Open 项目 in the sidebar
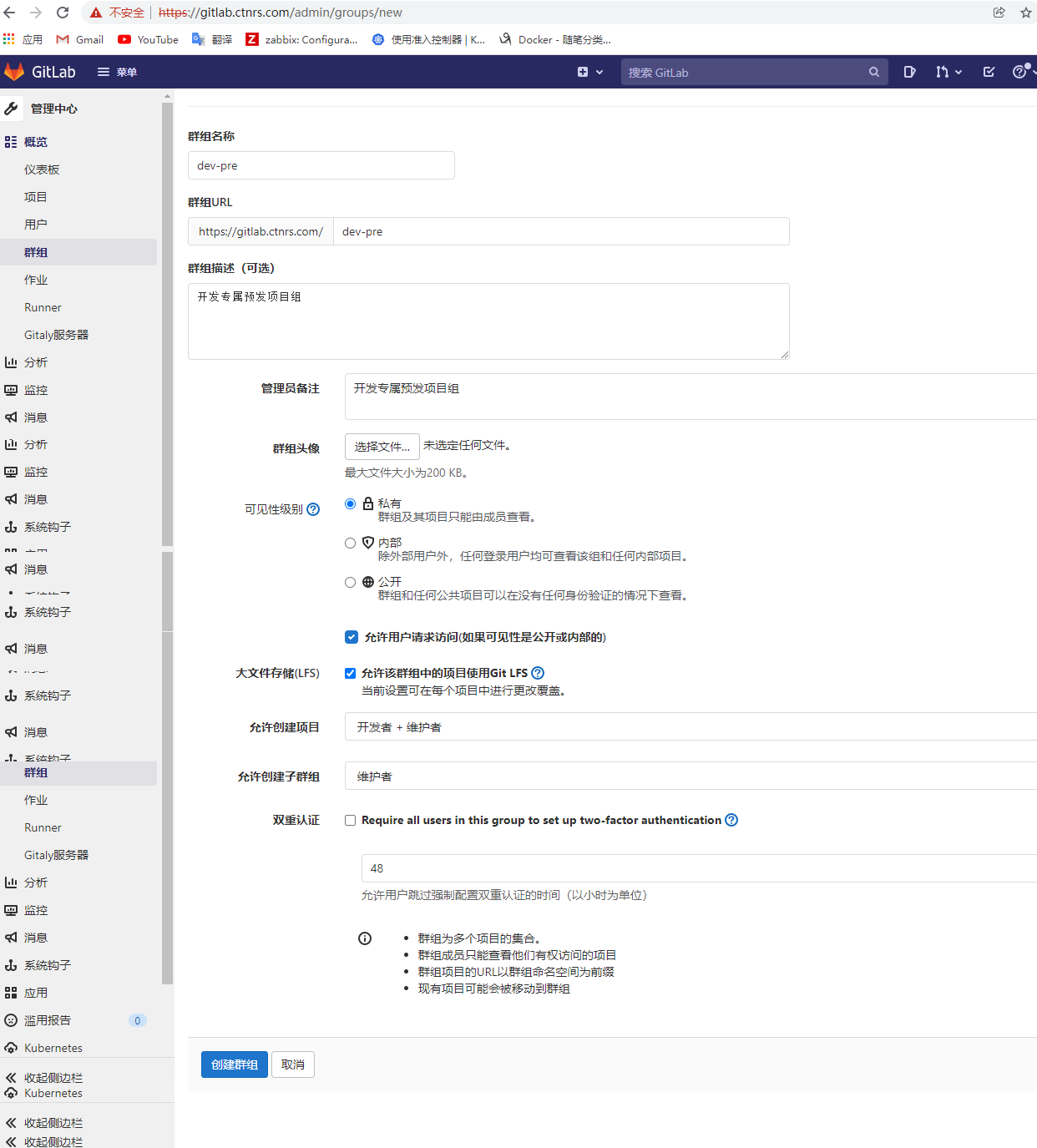The width and height of the screenshot is (1037, 1148). (x=36, y=197)
